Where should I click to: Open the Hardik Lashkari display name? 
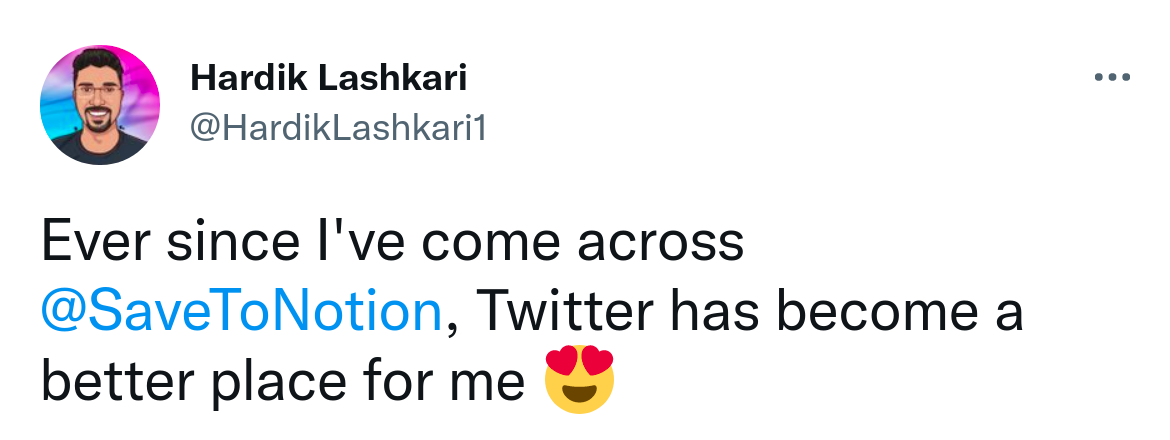329,78
